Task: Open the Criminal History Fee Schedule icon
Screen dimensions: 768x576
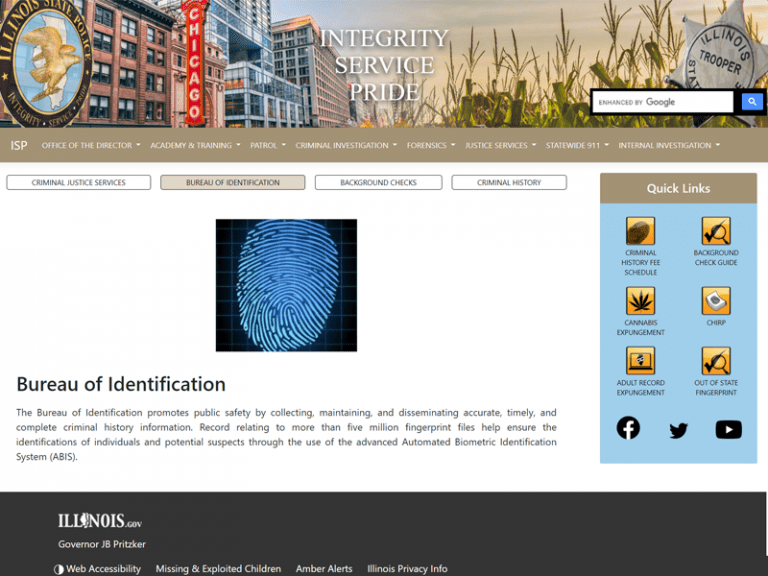Action: [640, 231]
